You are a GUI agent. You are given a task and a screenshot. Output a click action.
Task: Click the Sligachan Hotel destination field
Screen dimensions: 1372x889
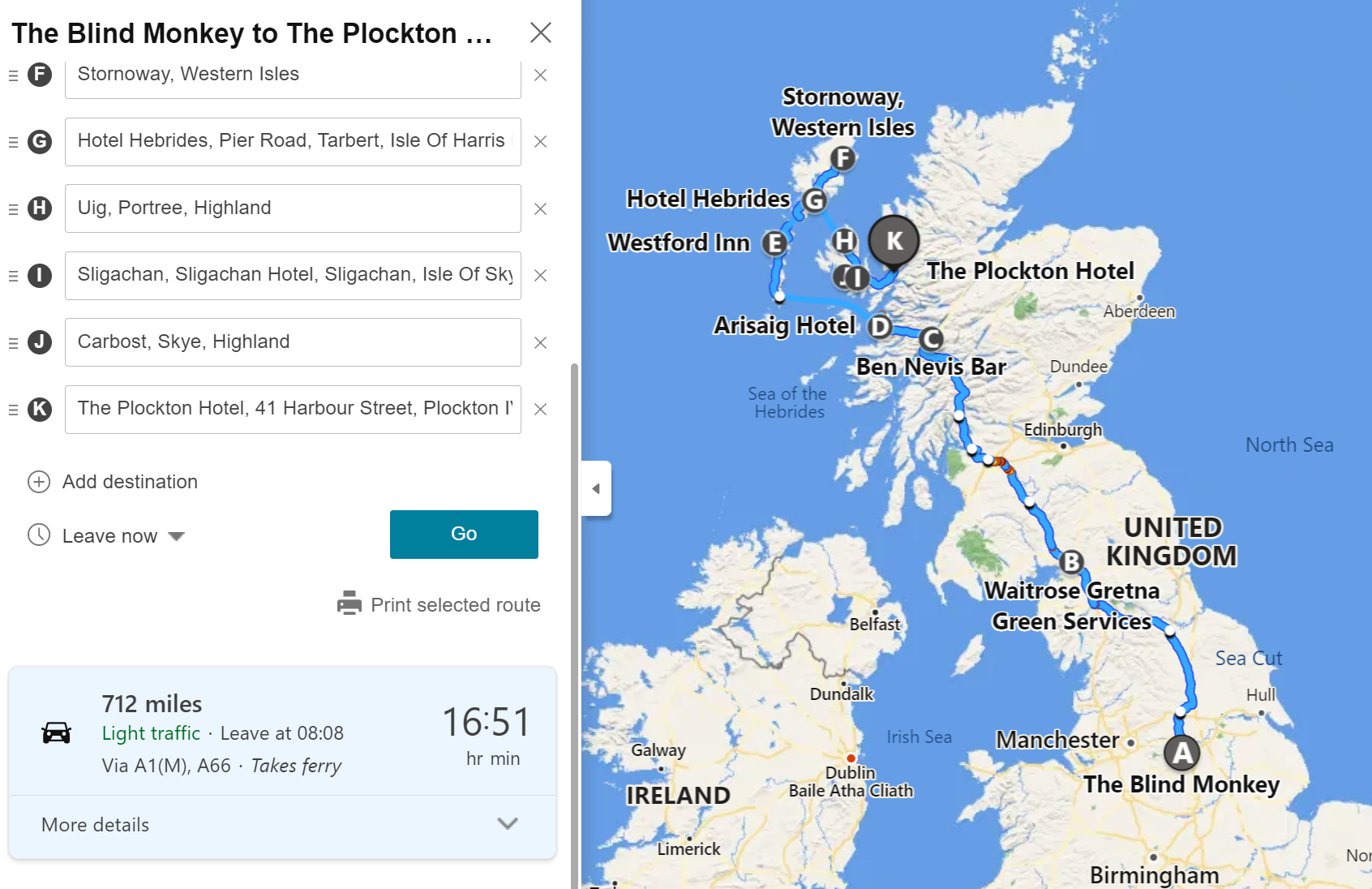(x=293, y=275)
